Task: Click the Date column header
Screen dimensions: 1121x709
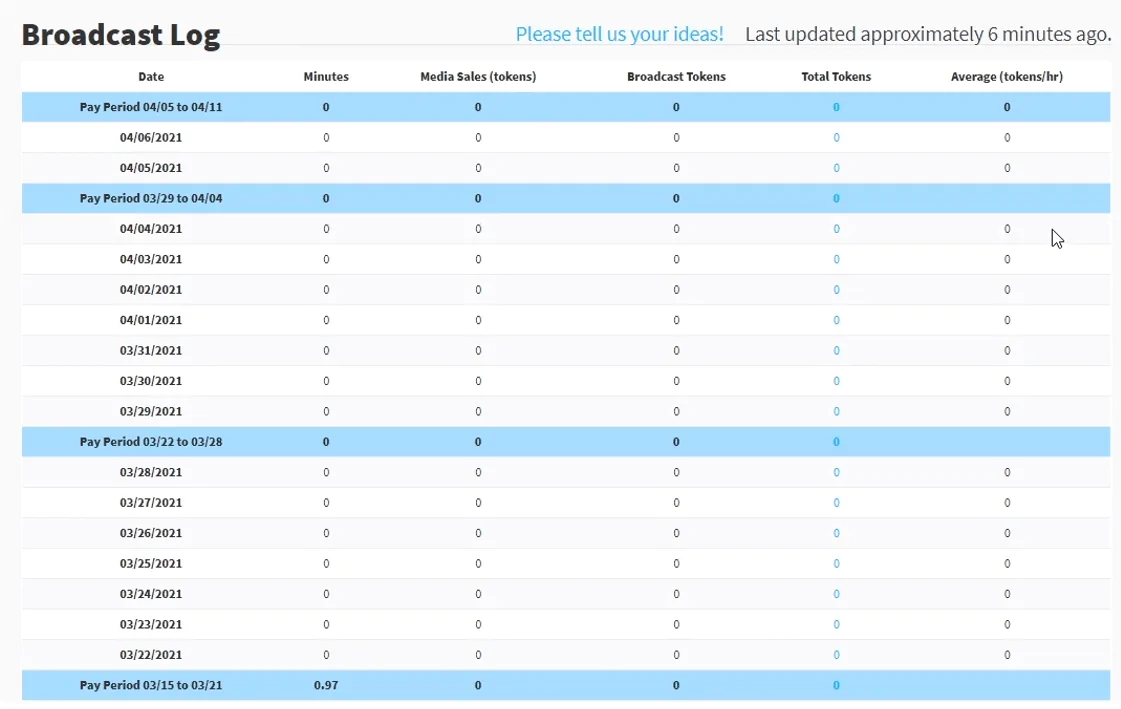Action: (151, 76)
